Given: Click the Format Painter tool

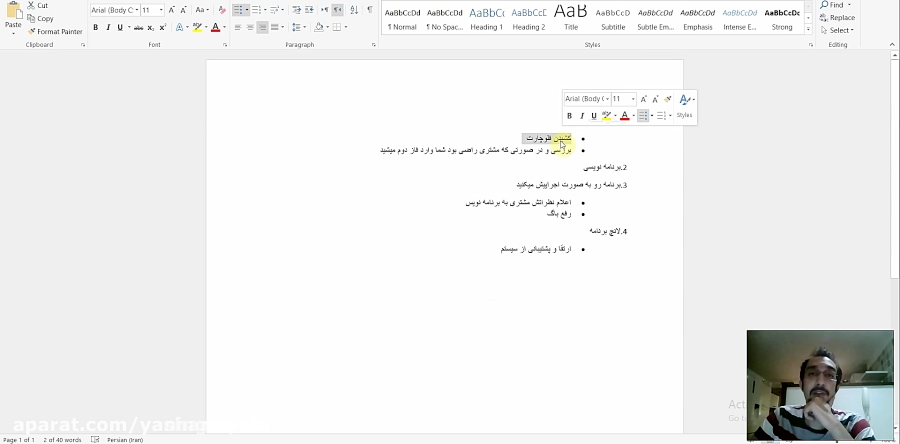Looking at the screenshot, I should pyautogui.click(x=55, y=32).
